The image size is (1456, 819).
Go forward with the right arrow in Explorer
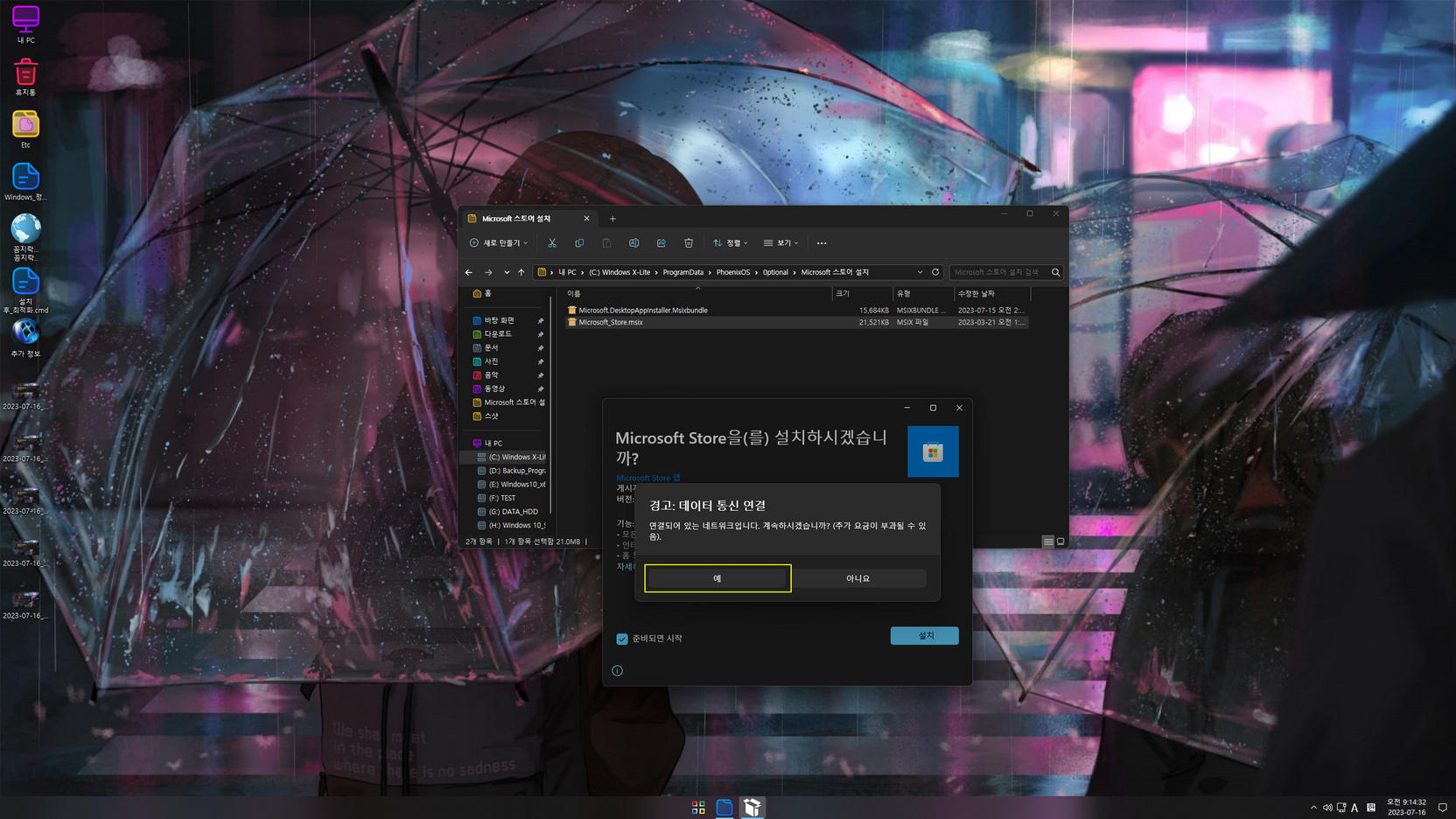(x=488, y=272)
